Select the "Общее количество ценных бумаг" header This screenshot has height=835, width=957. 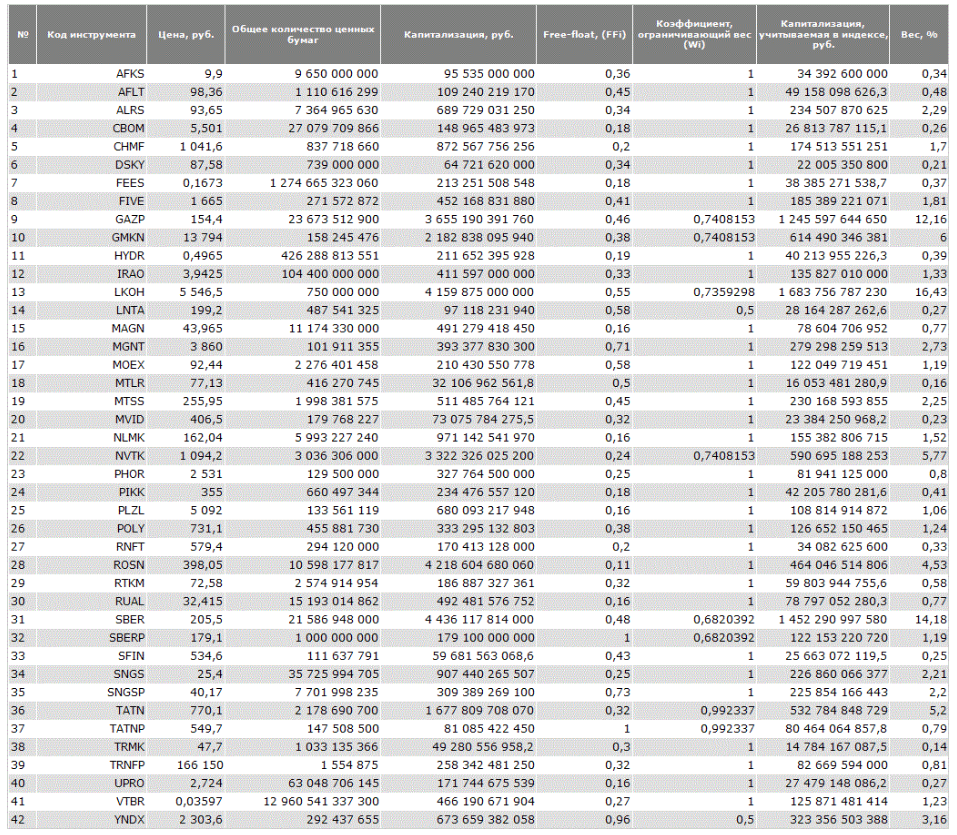tap(303, 35)
